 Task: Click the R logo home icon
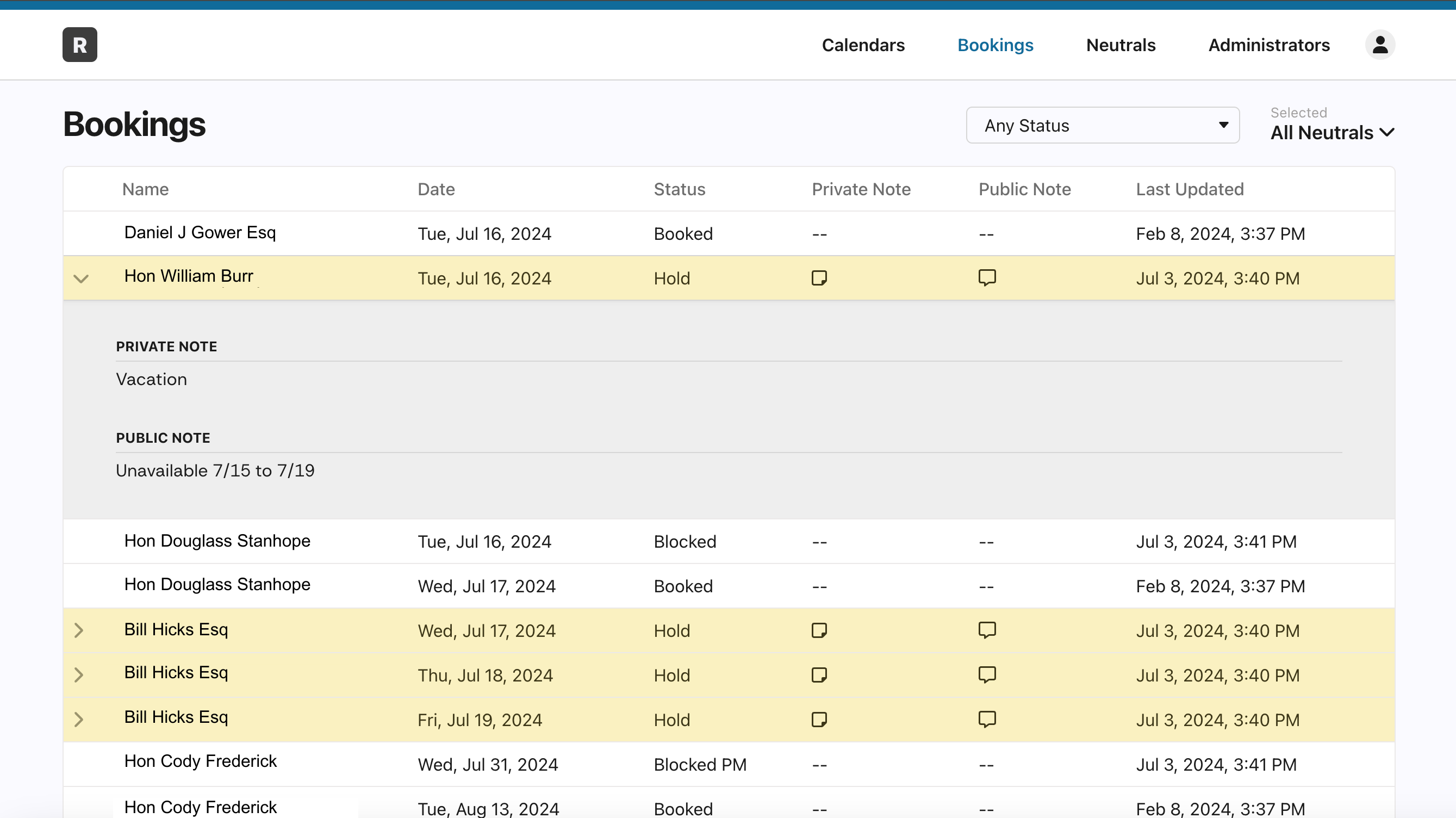click(x=80, y=45)
